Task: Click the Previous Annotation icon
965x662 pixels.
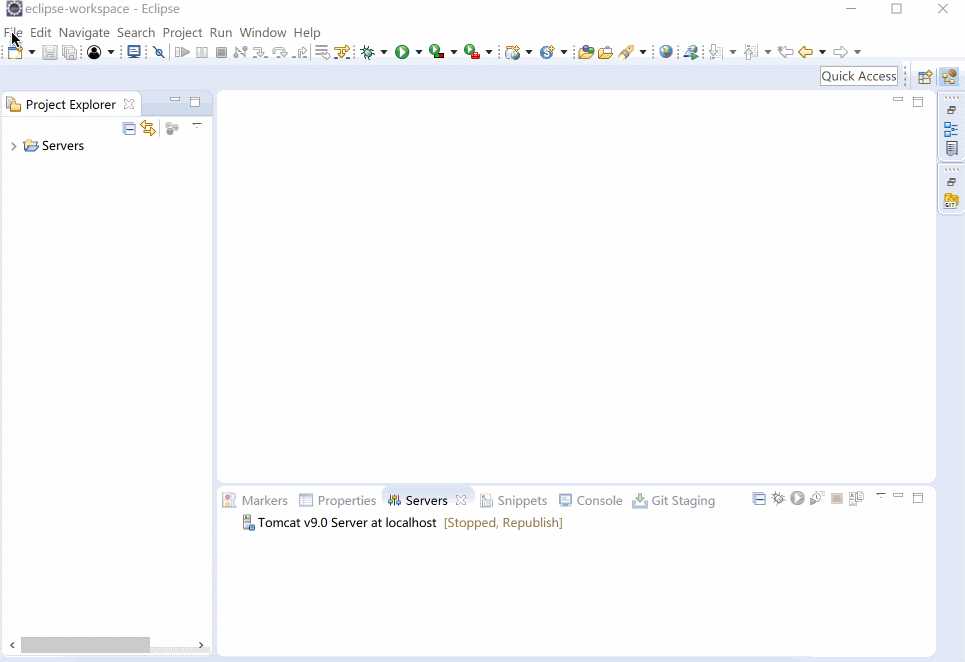Action: pyautogui.click(x=750, y=52)
